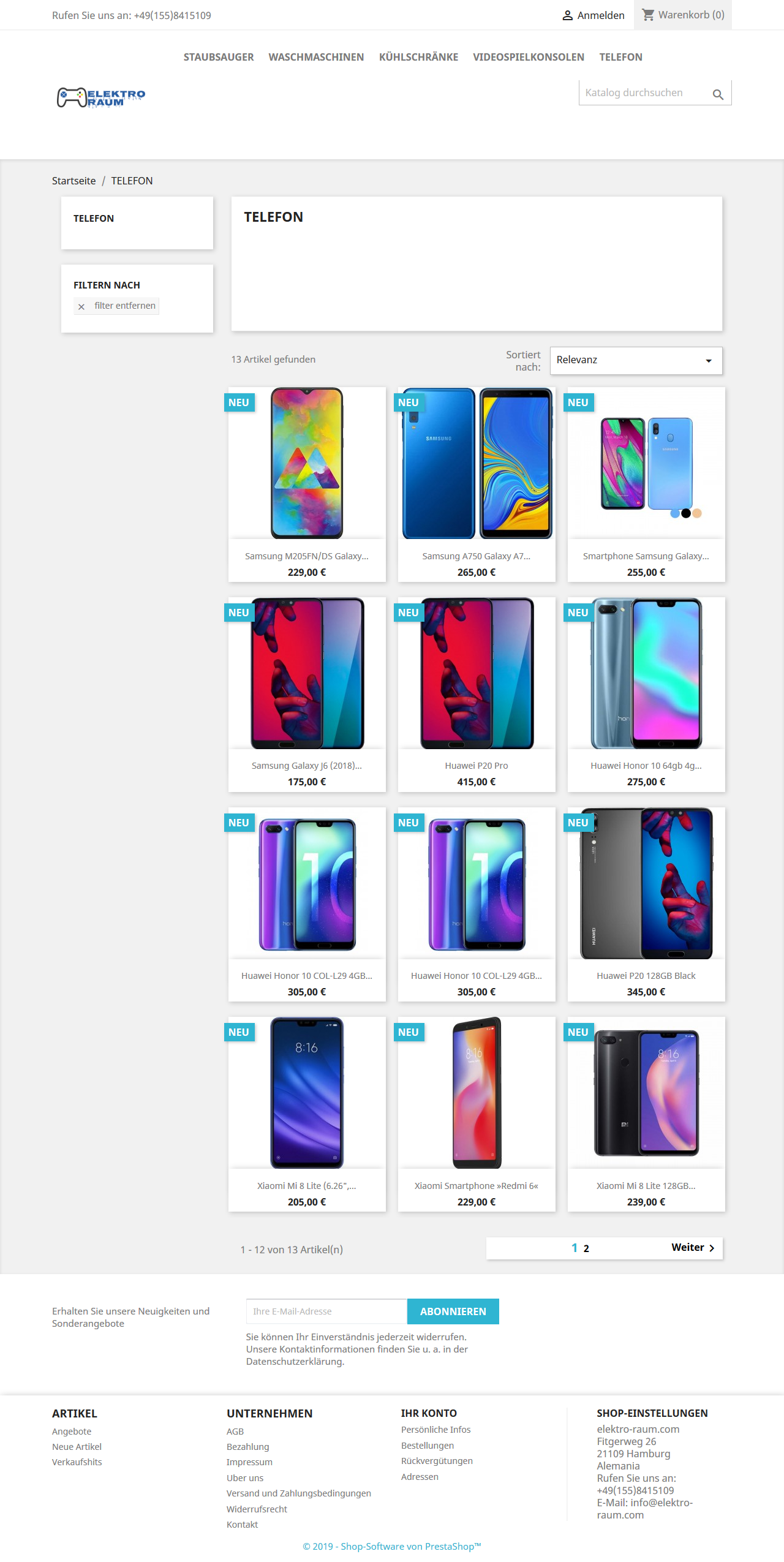Open the Huawei P20 Pro product thumbnail

point(477,673)
